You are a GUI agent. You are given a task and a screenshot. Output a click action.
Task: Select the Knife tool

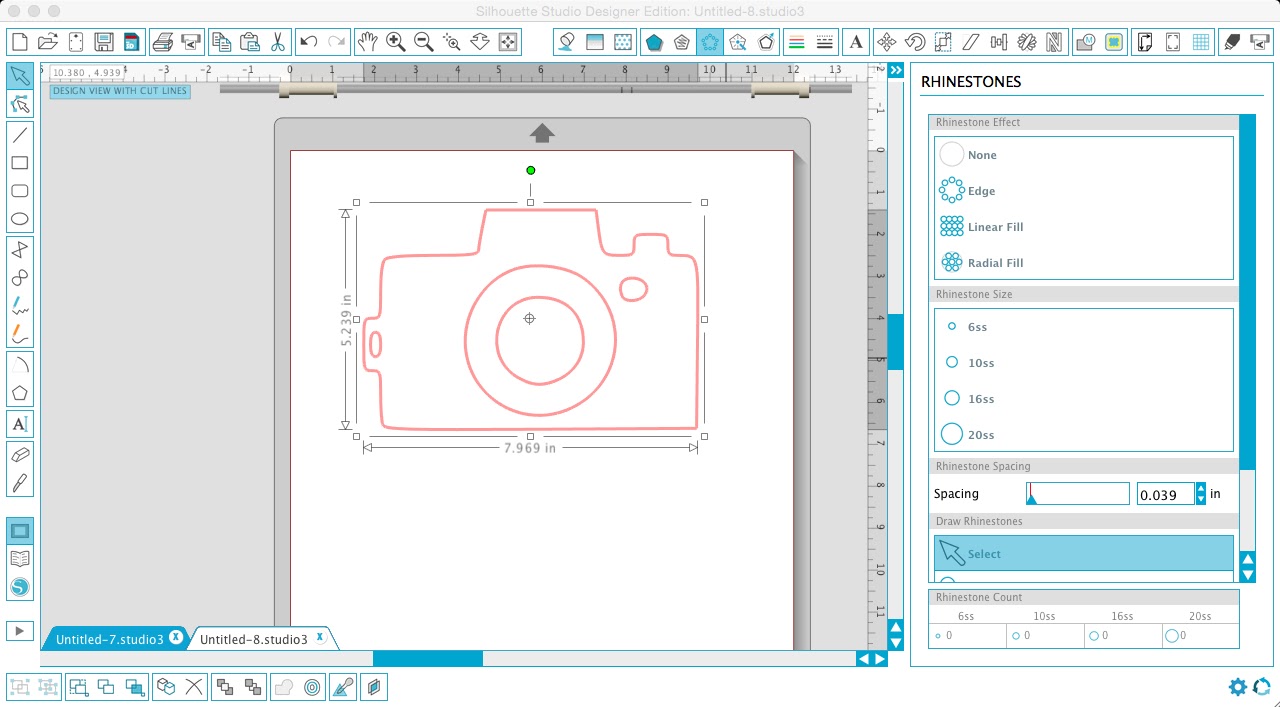point(19,483)
